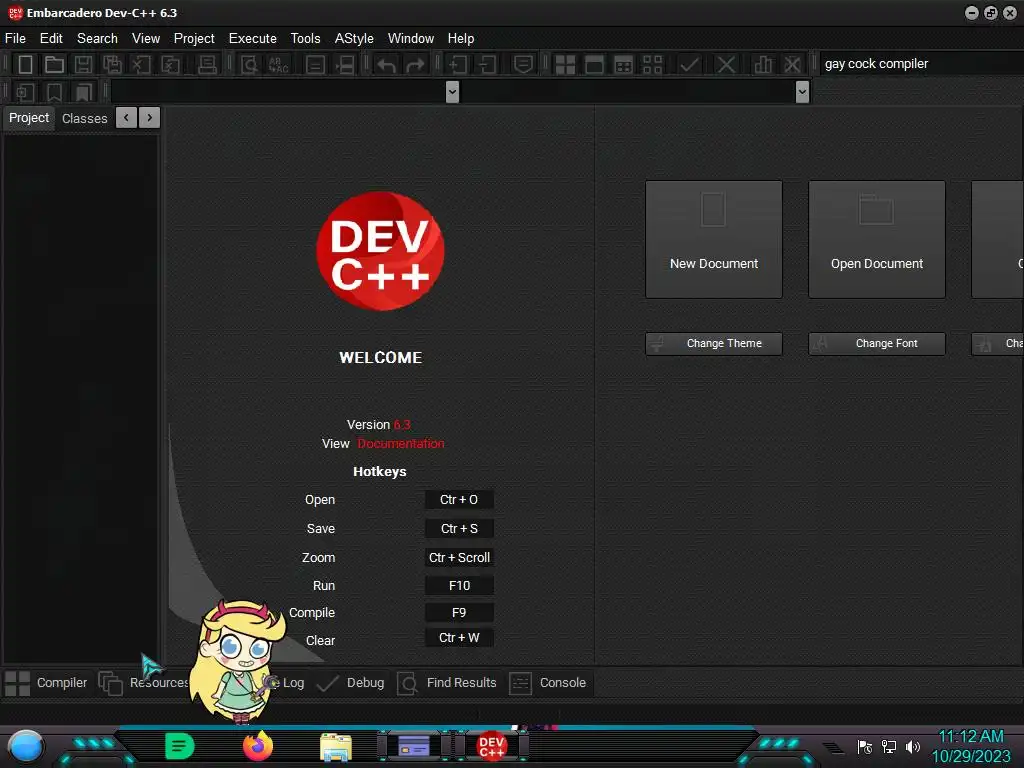Click the Save All toolbar icon
Viewport: 1024px width, 768px height.
(112, 64)
